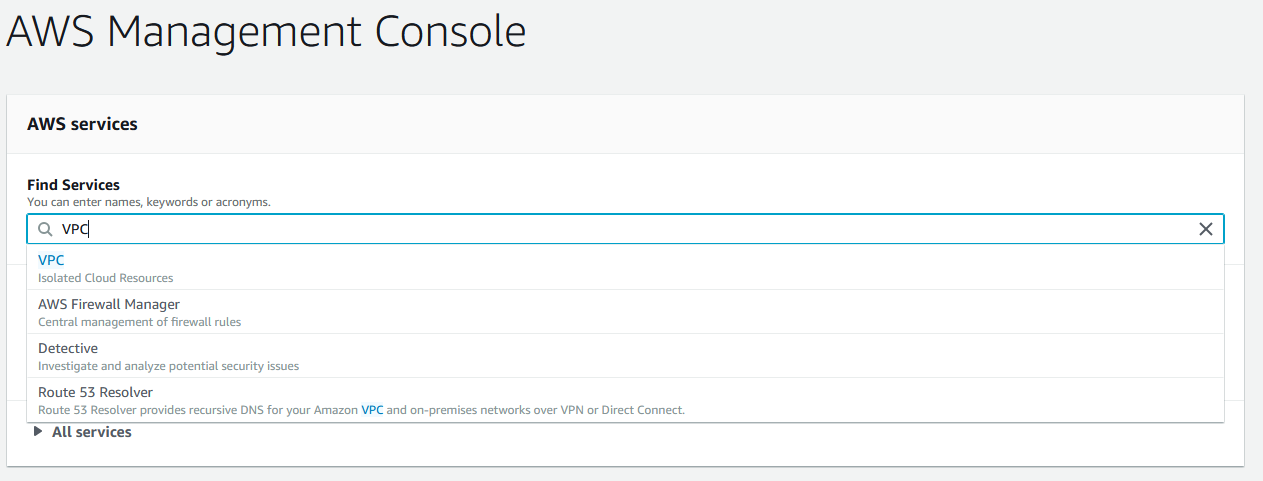Click the "Find Services" label

click(x=73, y=185)
